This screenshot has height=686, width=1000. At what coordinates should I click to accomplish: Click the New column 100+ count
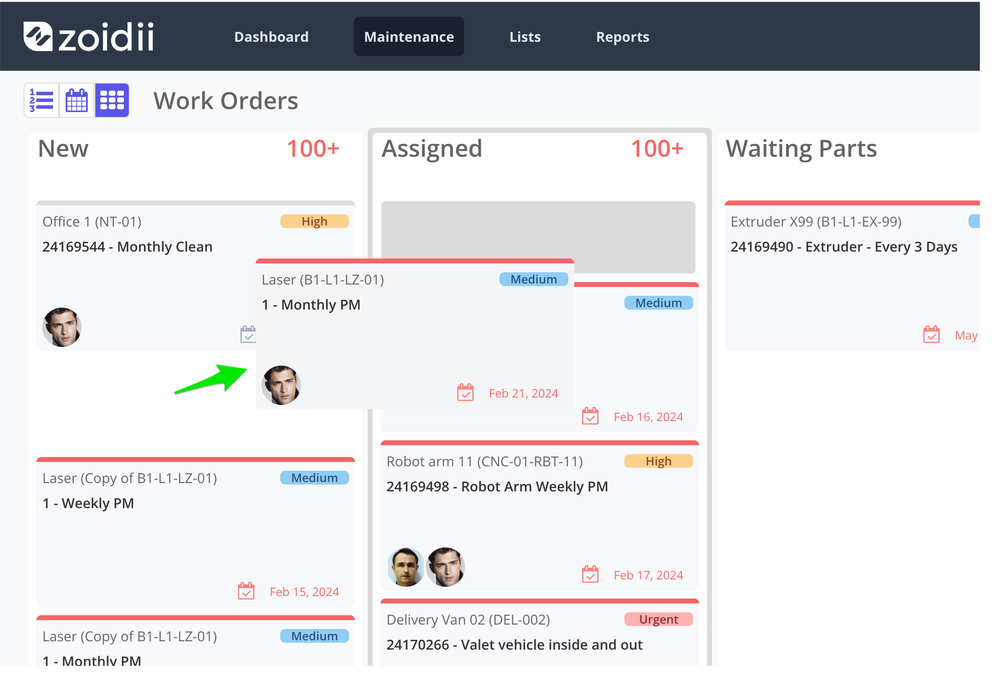[x=312, y=149]
